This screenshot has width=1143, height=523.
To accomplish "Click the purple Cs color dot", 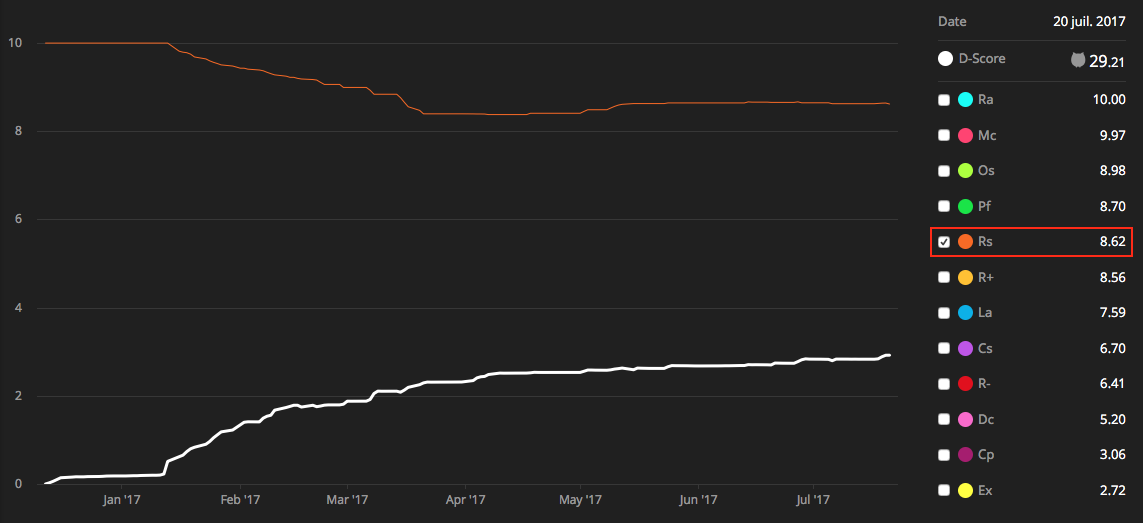I will pyautogui.click(x=966, y=349).
